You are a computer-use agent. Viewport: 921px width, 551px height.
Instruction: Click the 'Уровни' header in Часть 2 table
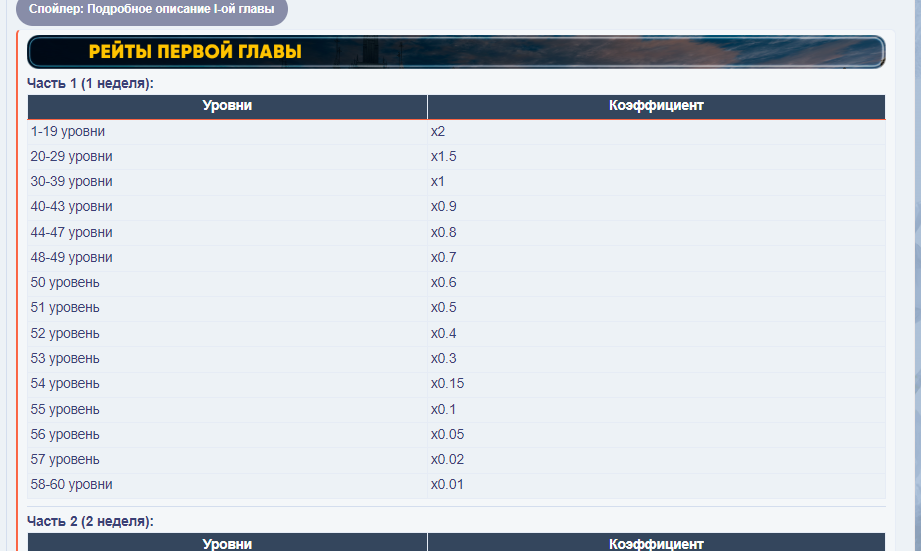click(227, 544)
